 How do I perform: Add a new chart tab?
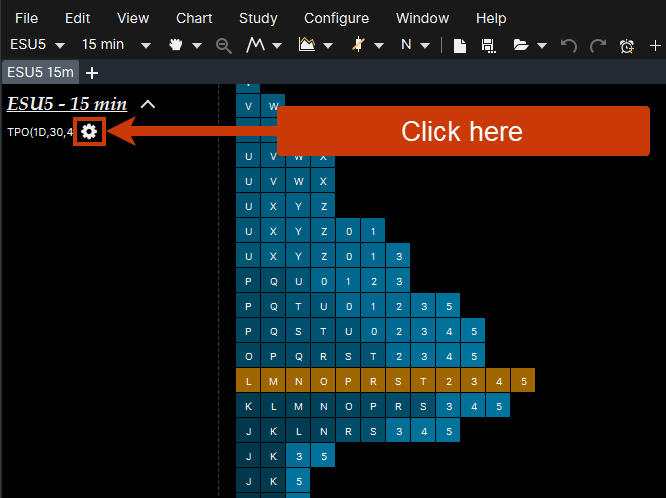click(x=92, y=73)
